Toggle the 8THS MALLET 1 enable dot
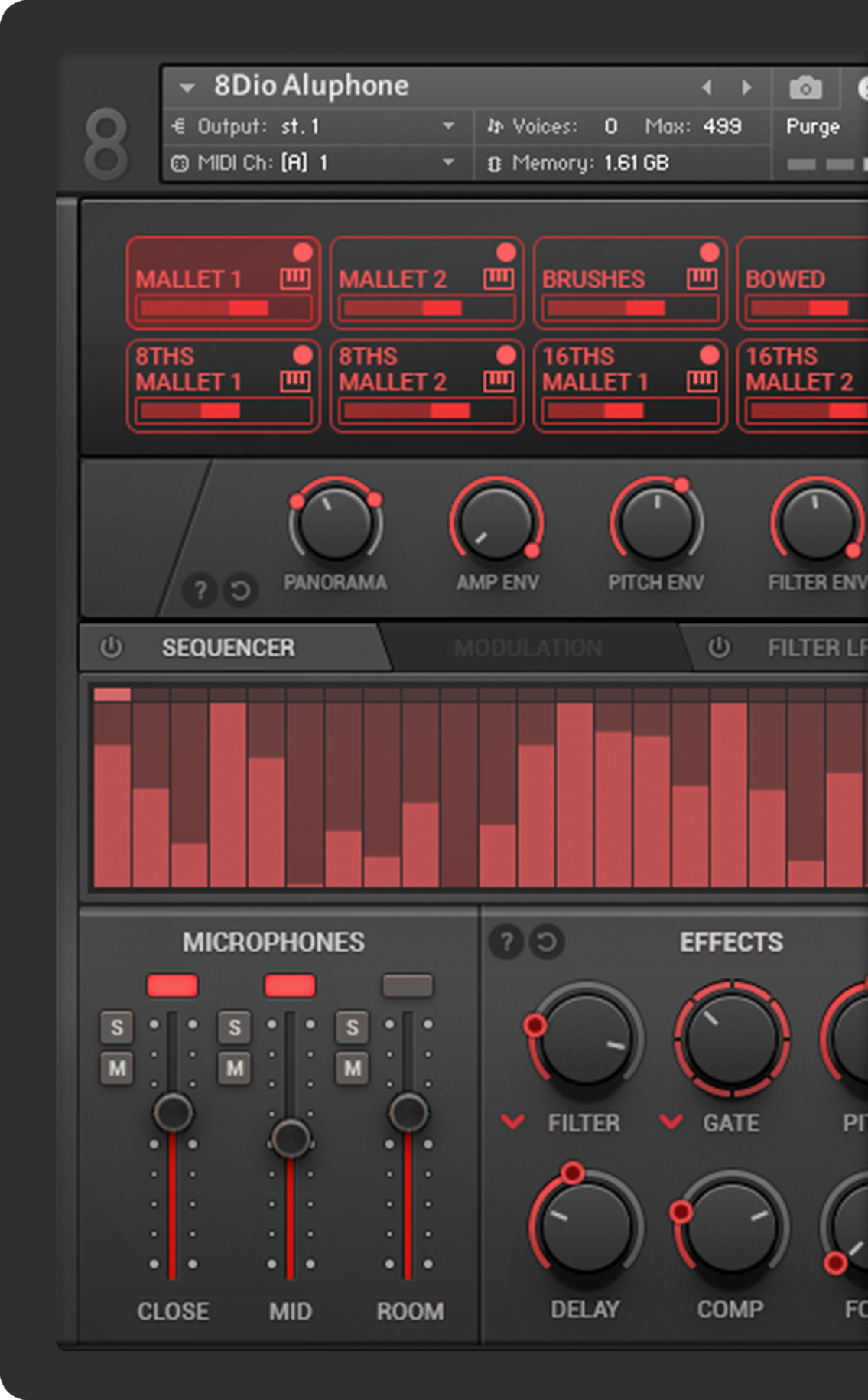868x1400 pixels. coord(303,355)
